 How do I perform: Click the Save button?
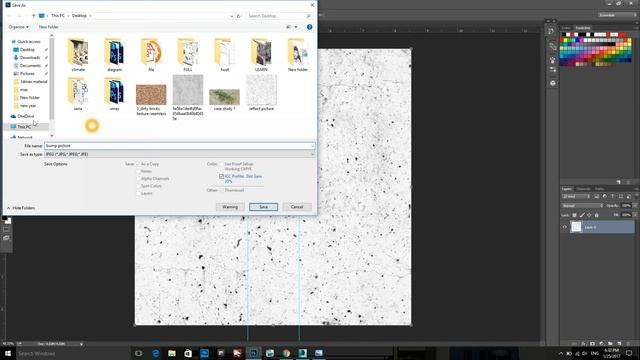click(x=264, y=207)
